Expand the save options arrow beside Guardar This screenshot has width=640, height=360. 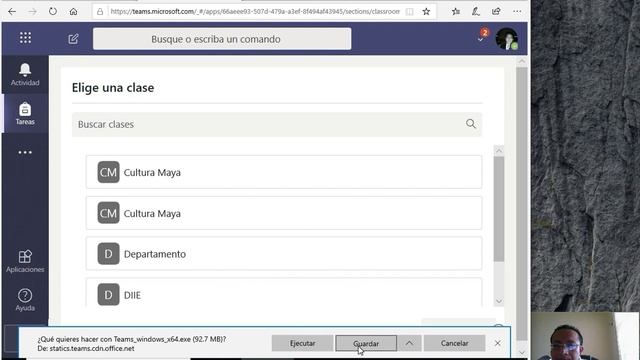click(409, 343)
